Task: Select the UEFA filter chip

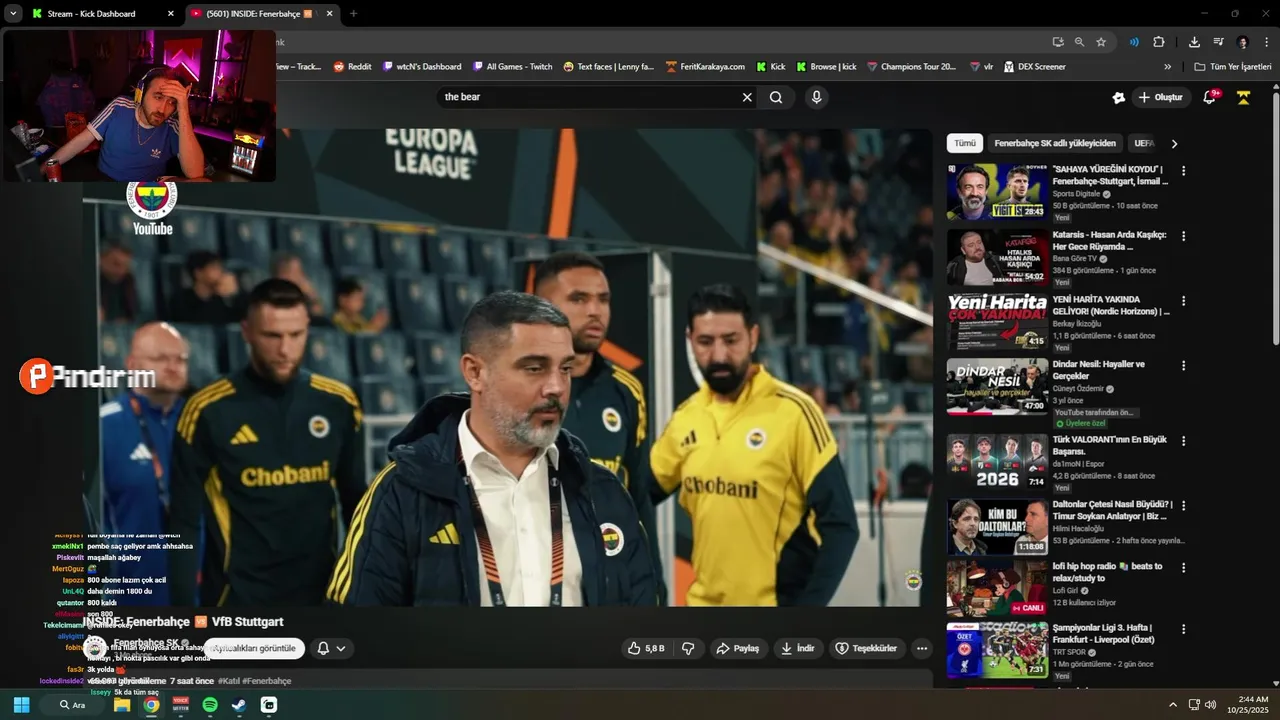Action: coord(1144,143)
